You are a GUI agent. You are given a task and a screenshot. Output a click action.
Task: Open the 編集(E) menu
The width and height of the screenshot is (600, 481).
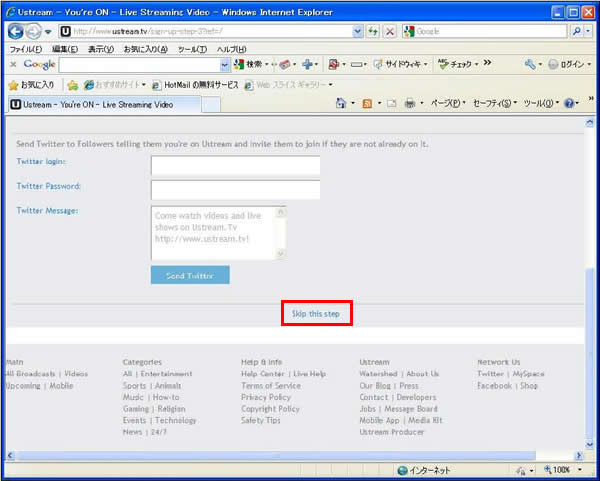[x=65, y=49]
